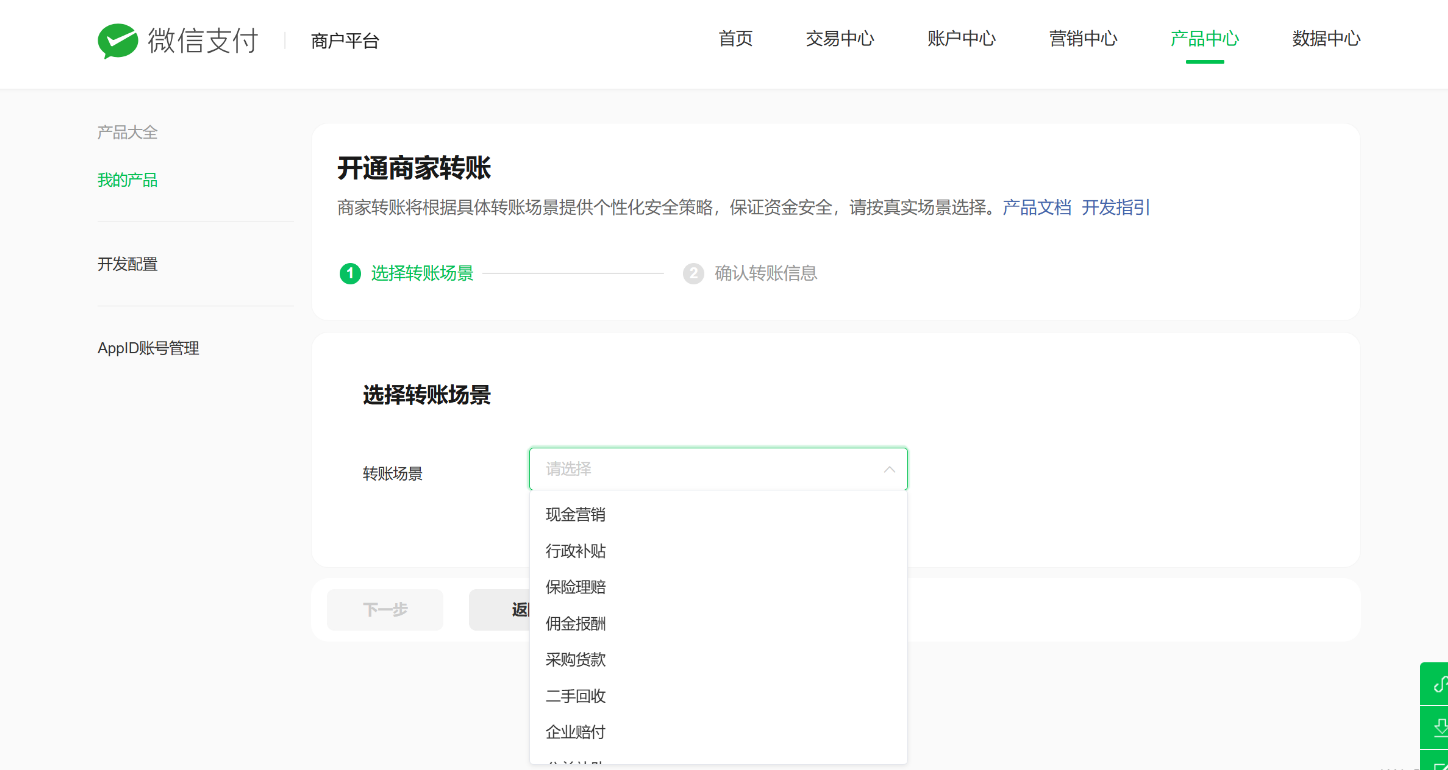Click the step 2 gray circle indicator
Image resolution: width=1448 pixels, height=770 pixels.
[693, 274]
